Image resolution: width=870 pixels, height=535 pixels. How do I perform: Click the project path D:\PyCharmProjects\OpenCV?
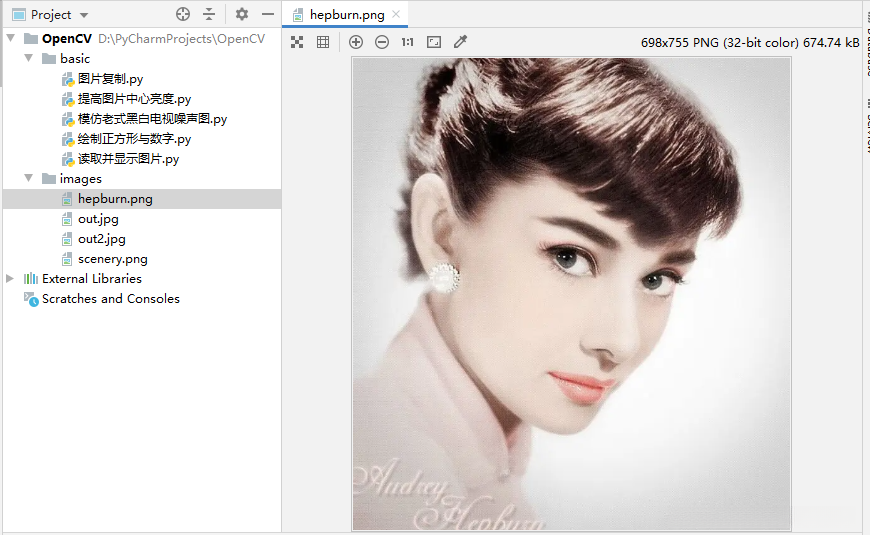click(181, 39)
